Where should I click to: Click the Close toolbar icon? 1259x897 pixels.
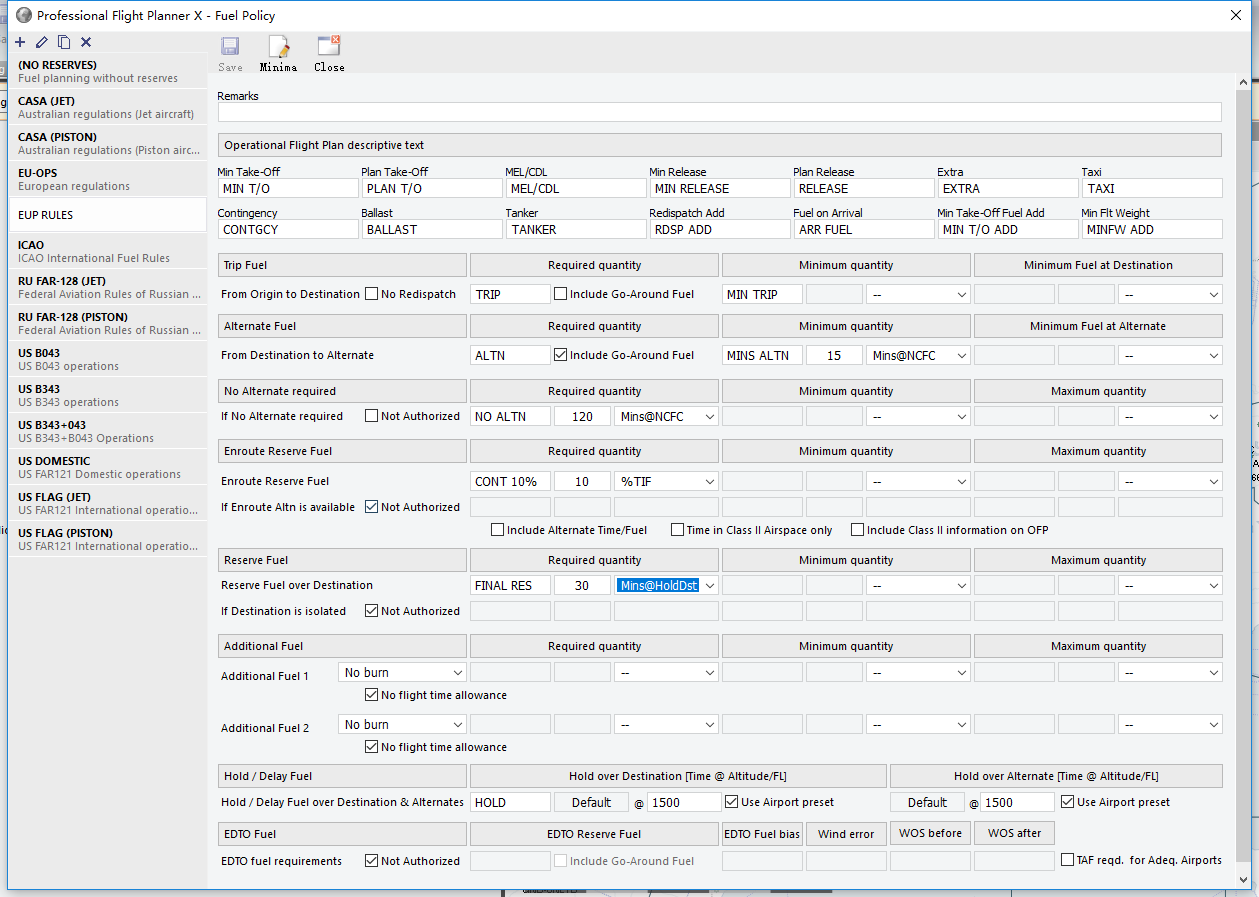[329, 54]
